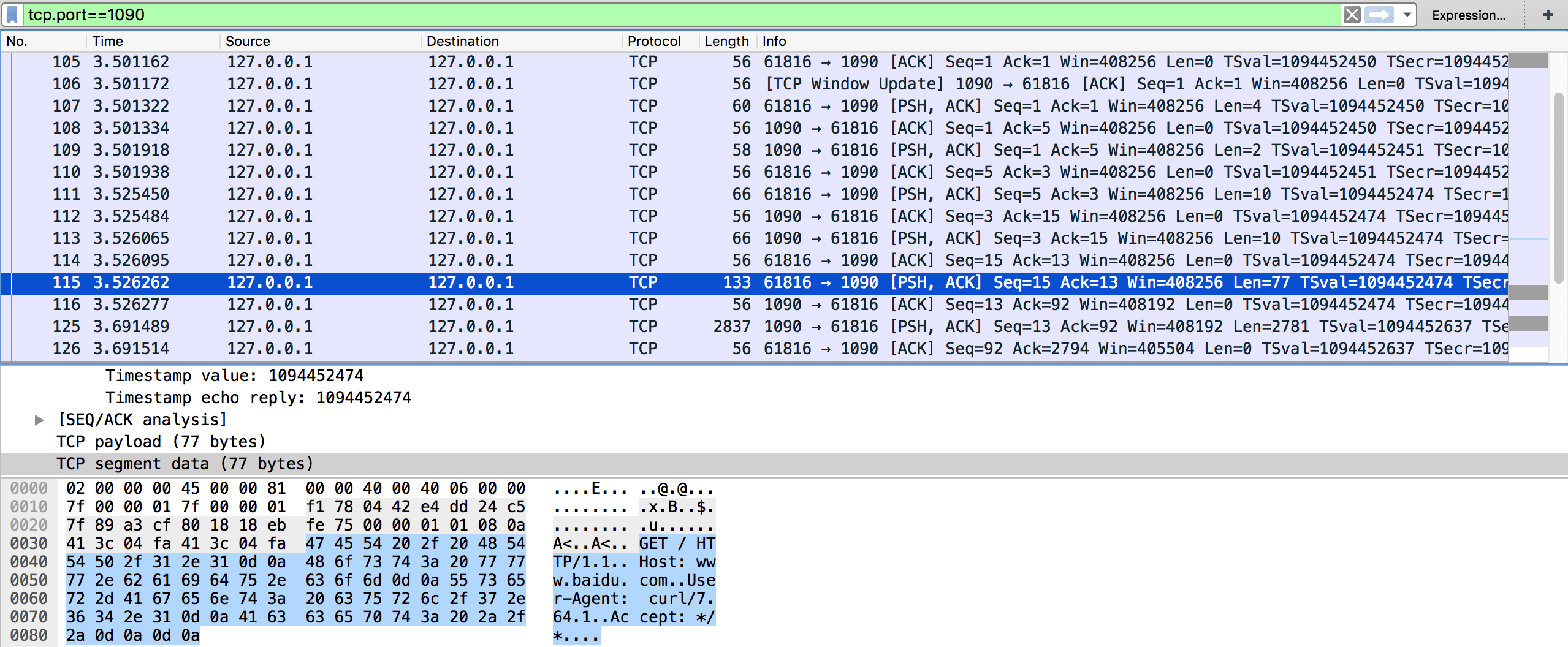
Task: Click hex bytes '7f 89 a3 cf' in row 0020
Action: point(118,525)
